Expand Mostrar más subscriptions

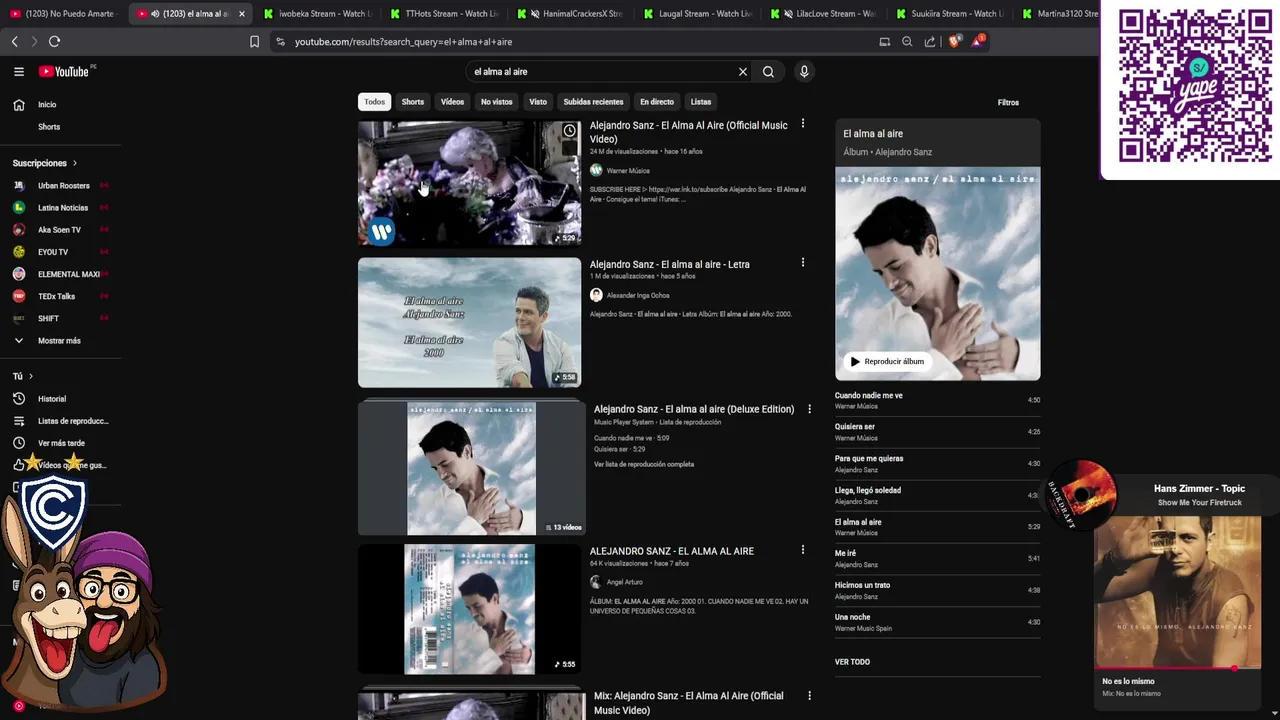pyautogui.click(x=60, y=341)
